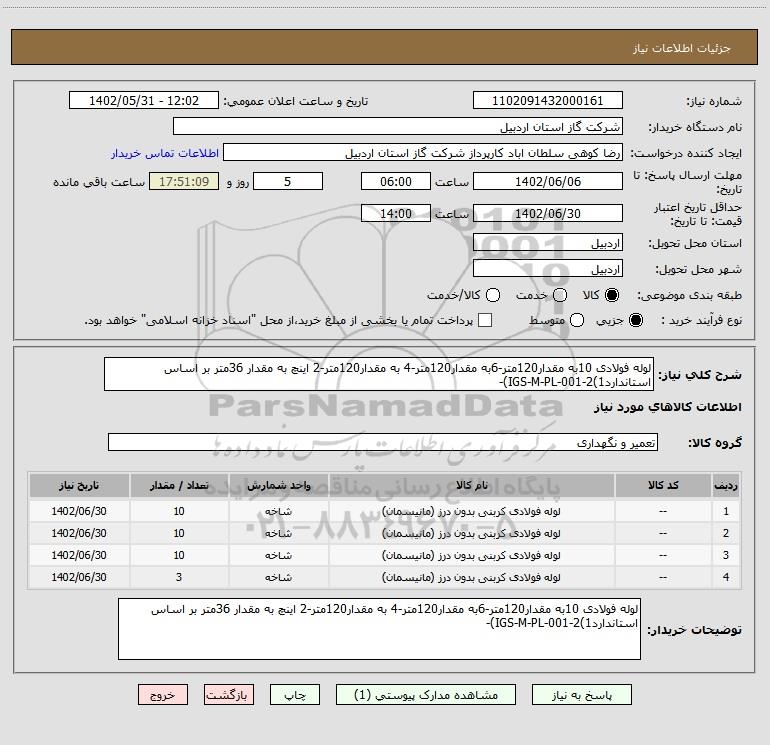Click the استان محل تحویل field

coord(548,243)
